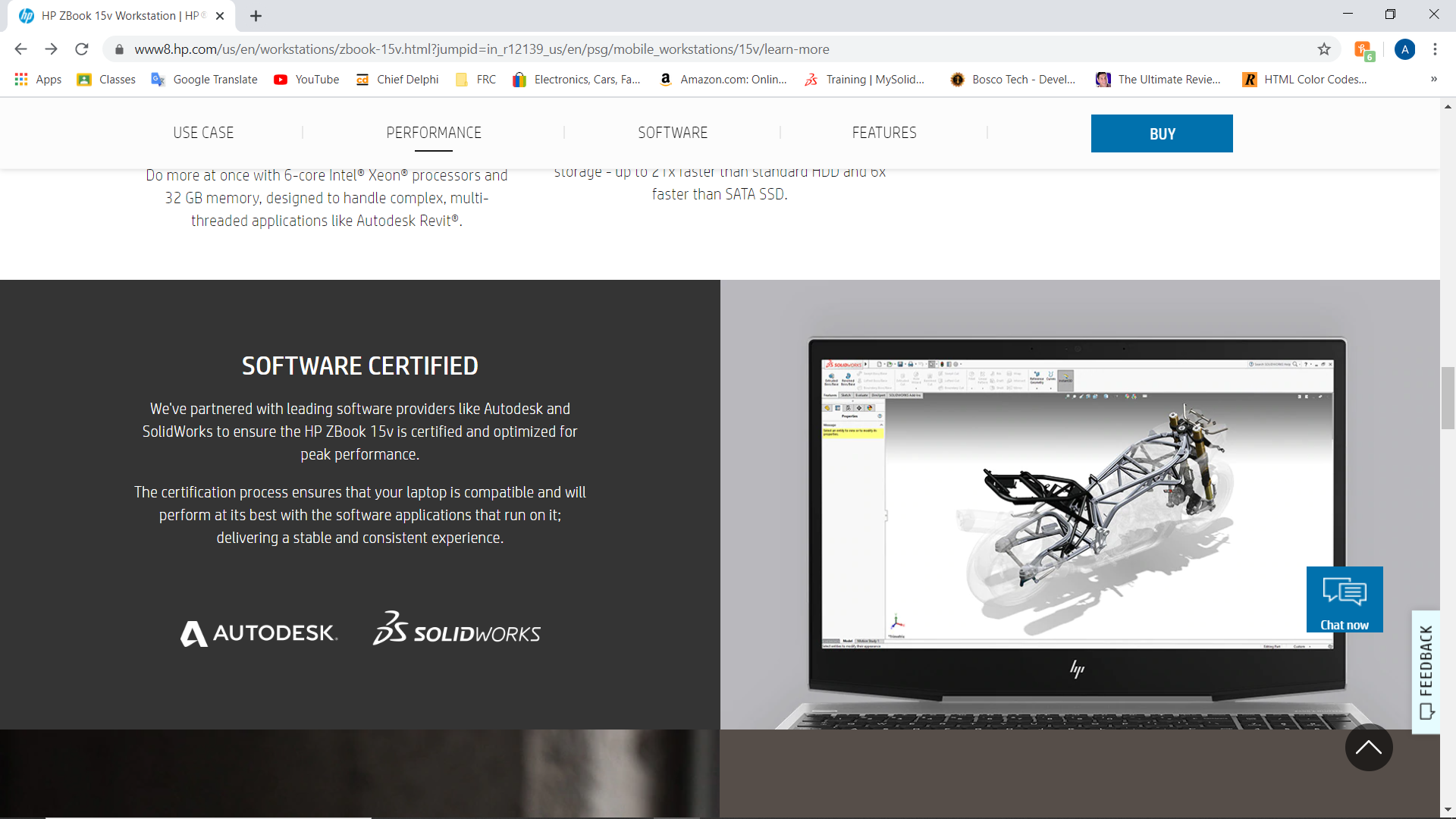Screen dimensions: 1456x819
Task: Jump to the USE CASE section
Action: 203,133
